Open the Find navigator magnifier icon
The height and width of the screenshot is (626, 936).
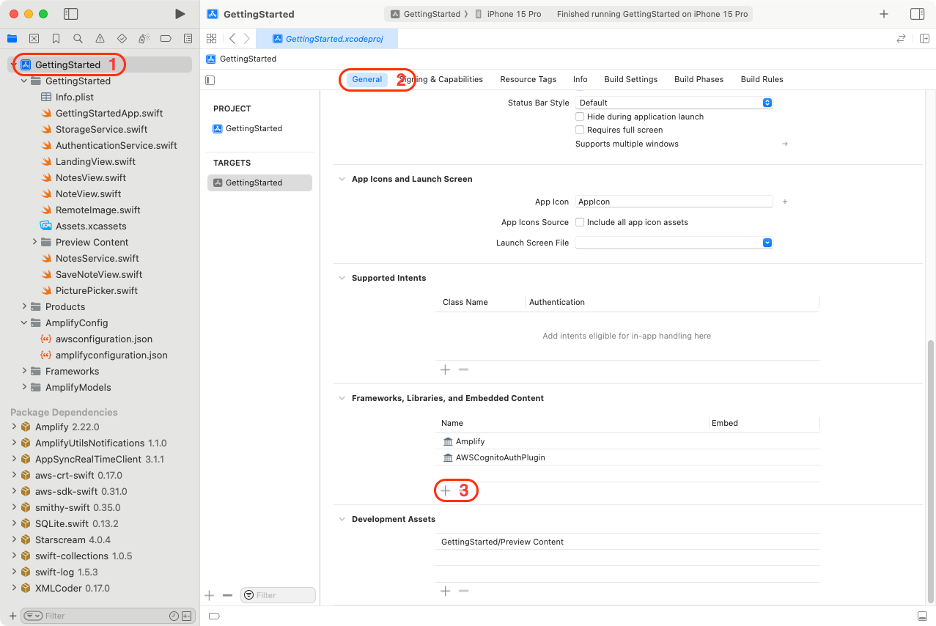pos(78,39)
